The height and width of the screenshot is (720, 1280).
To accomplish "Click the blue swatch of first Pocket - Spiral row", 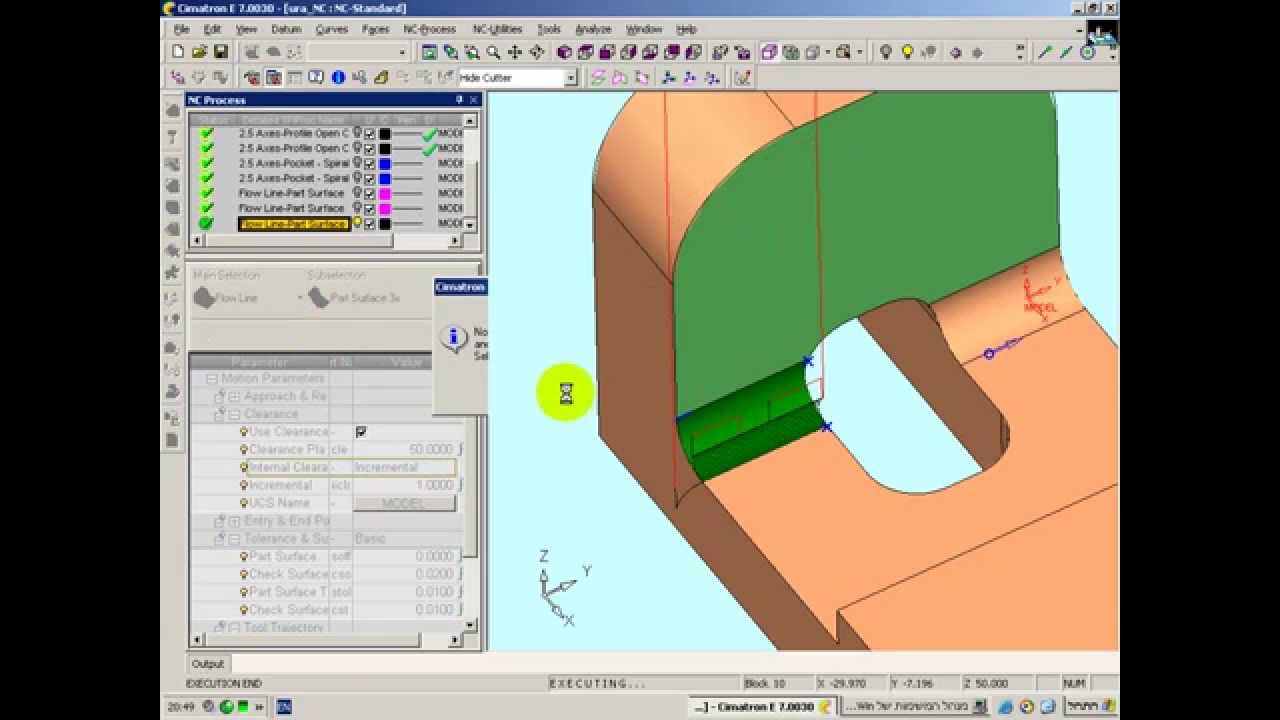I will pyautogui.click(x=384, y=163).
